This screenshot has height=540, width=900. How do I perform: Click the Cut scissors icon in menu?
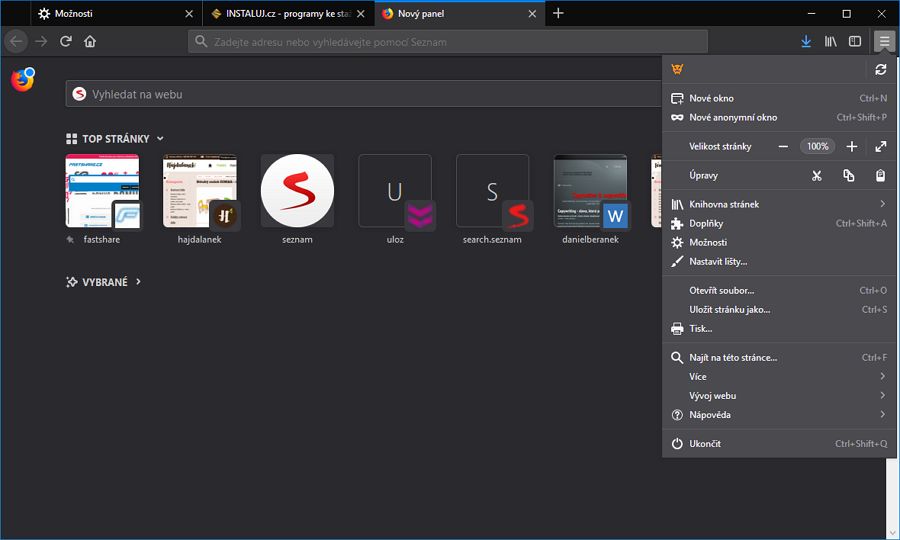click(816, 176)
